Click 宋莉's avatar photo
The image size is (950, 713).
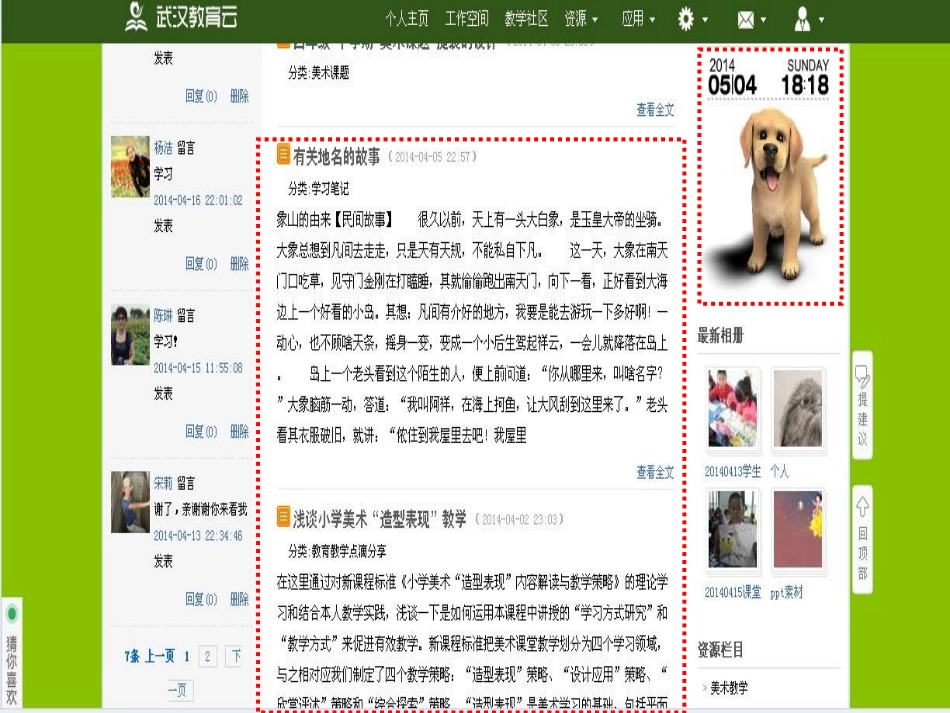(x=130, y=502)
